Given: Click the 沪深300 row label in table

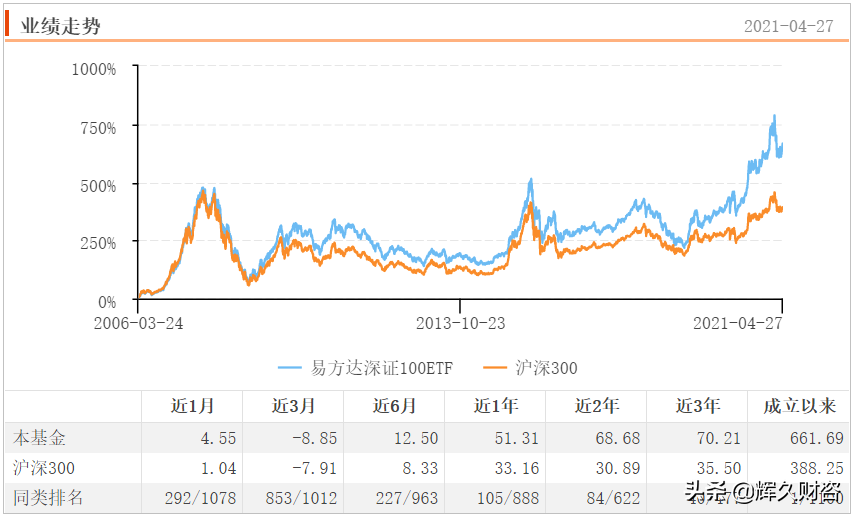Looking at the screenshot, I should tap(44, 468).
